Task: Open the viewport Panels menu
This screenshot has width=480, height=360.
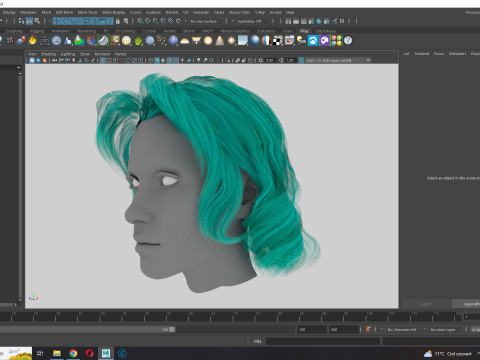Action: [x=121, y=54]
